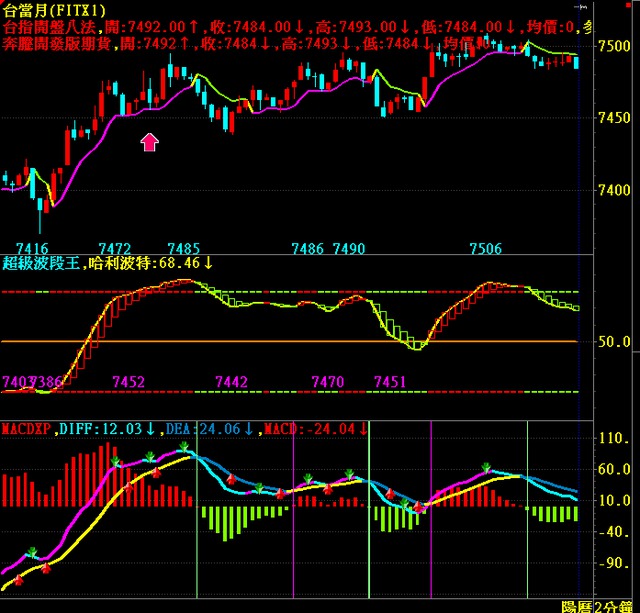The image size is (640, 613).
Task: Click the -90. MACD axis label
Action: coord(613,564)
